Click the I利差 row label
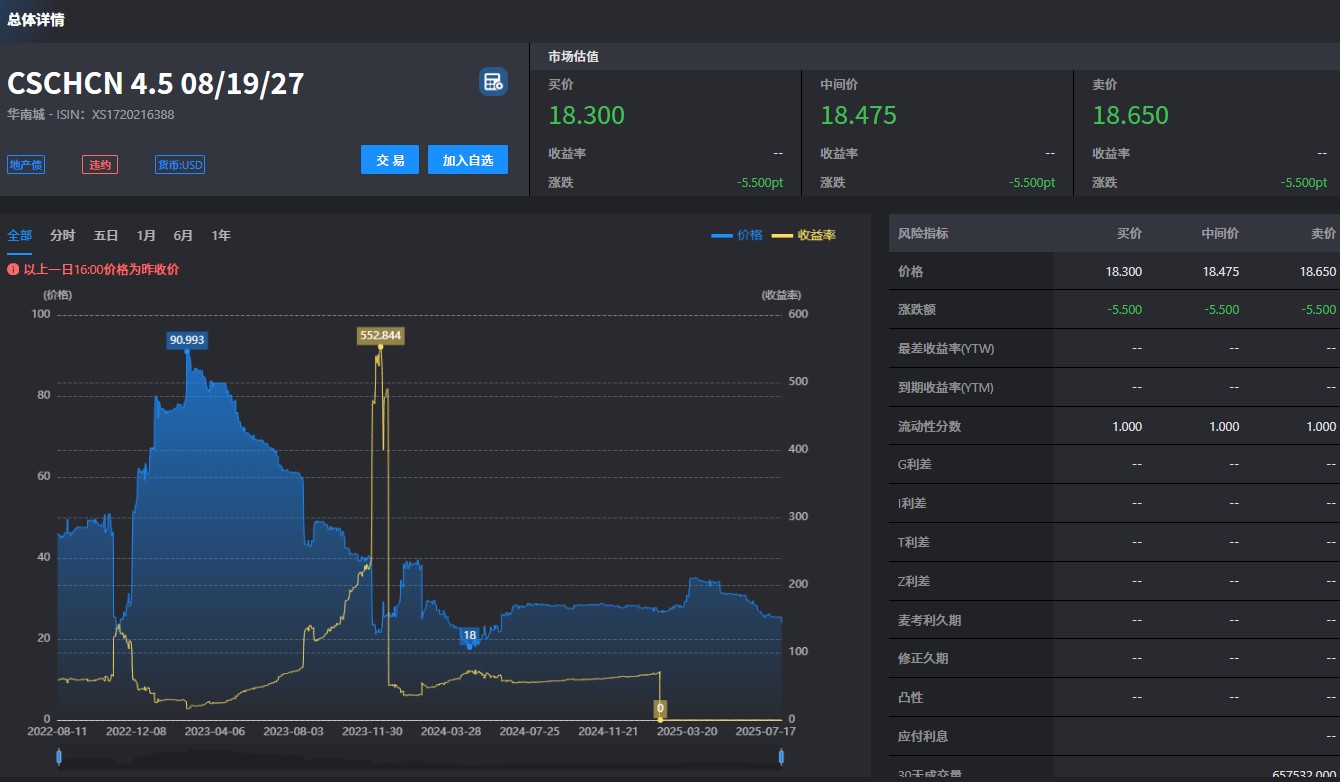Screen dimensions: 1340x782 pyautogui.click(x=912, y=503)
